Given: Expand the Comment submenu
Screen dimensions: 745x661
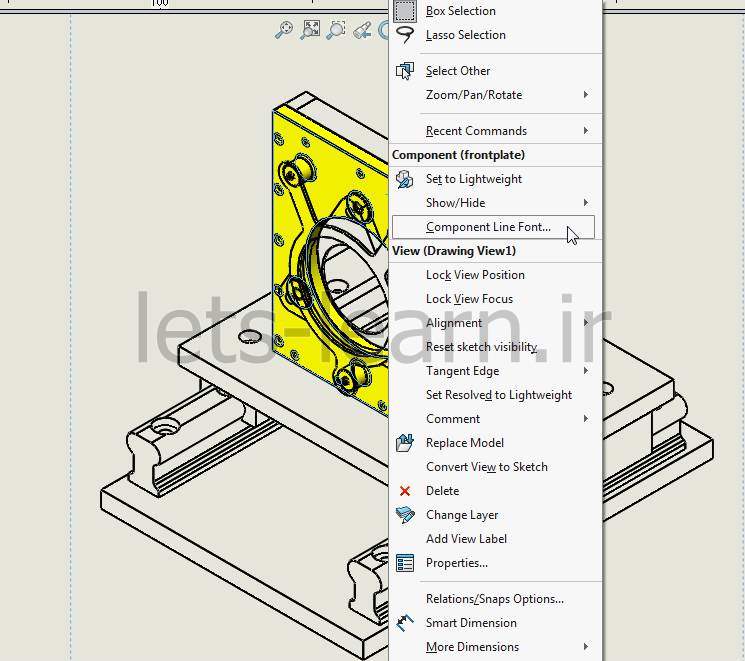Looking at the screenshot, I should tap(496, 419).
